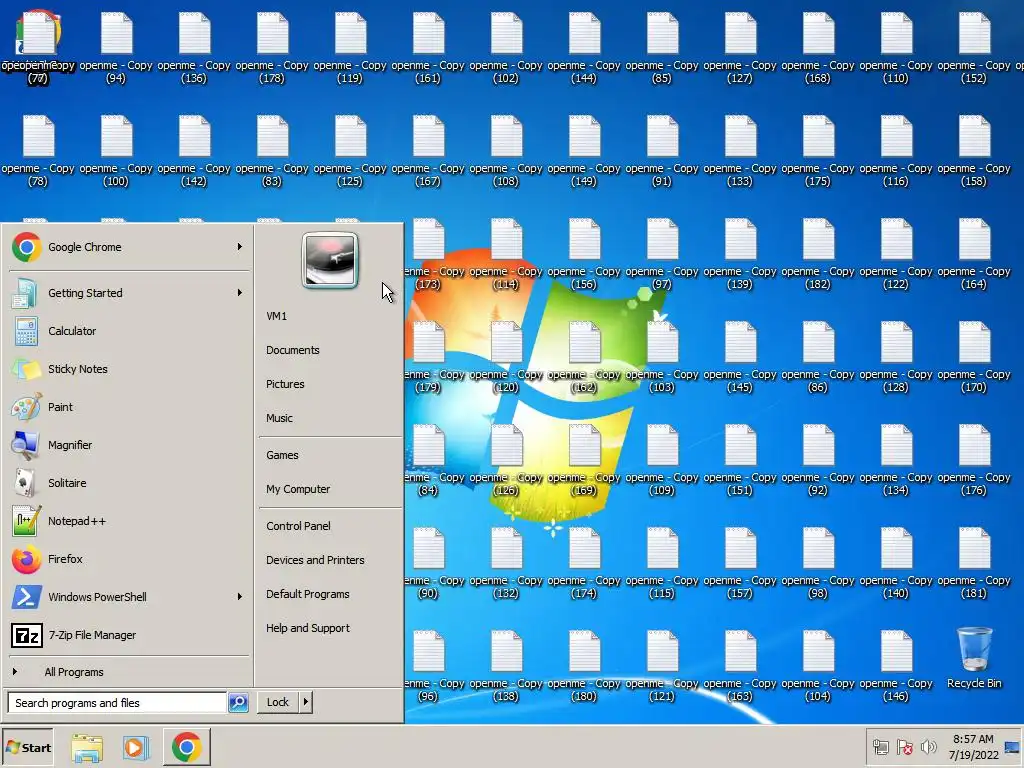Click the user account picture
Image resolution: width=1024 pixels, height=768 pixels.
pyautogui.click(x=330, y=260)
